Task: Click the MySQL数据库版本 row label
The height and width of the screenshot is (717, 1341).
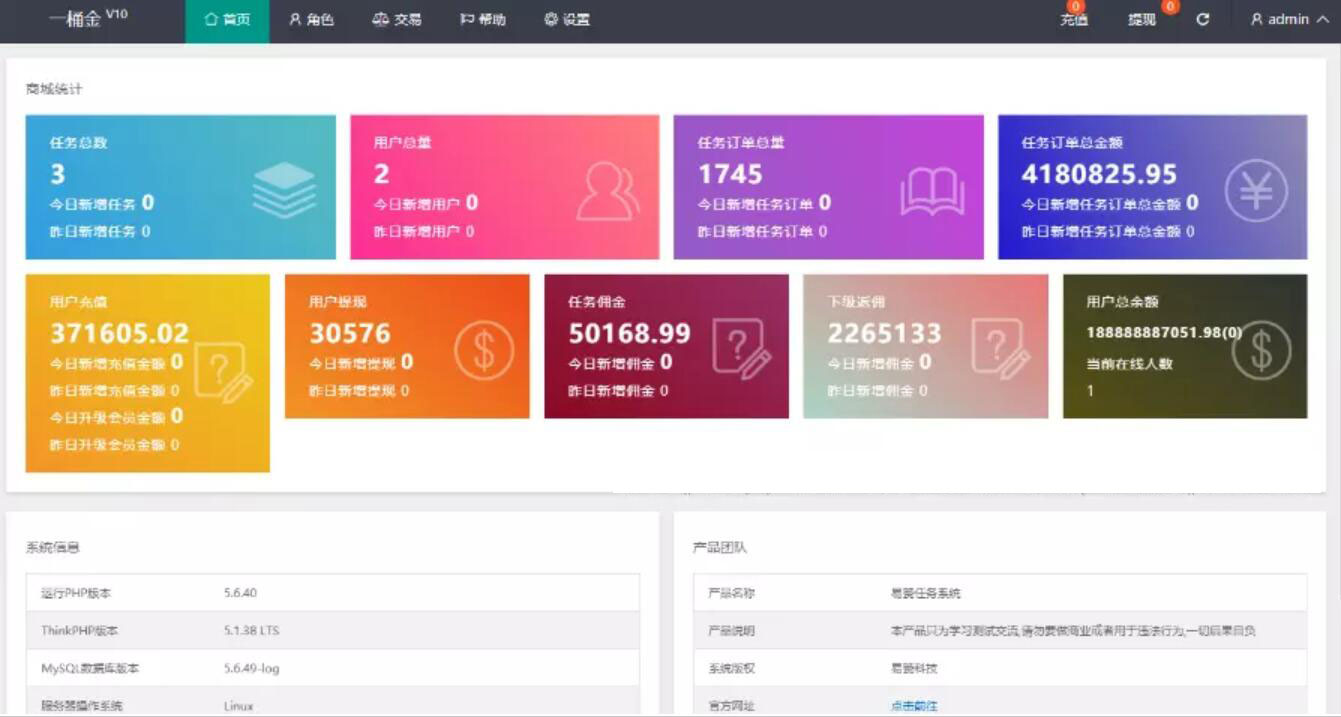Action: [90, 668]
